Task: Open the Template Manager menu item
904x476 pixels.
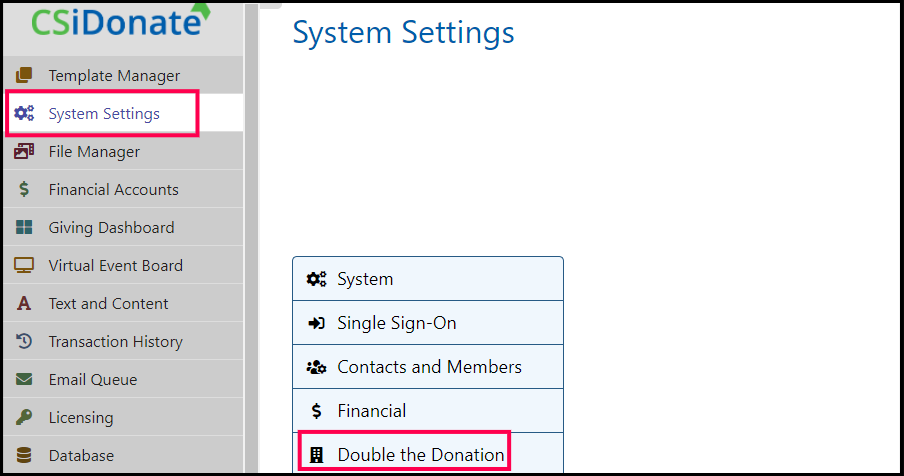Action: 114,76
